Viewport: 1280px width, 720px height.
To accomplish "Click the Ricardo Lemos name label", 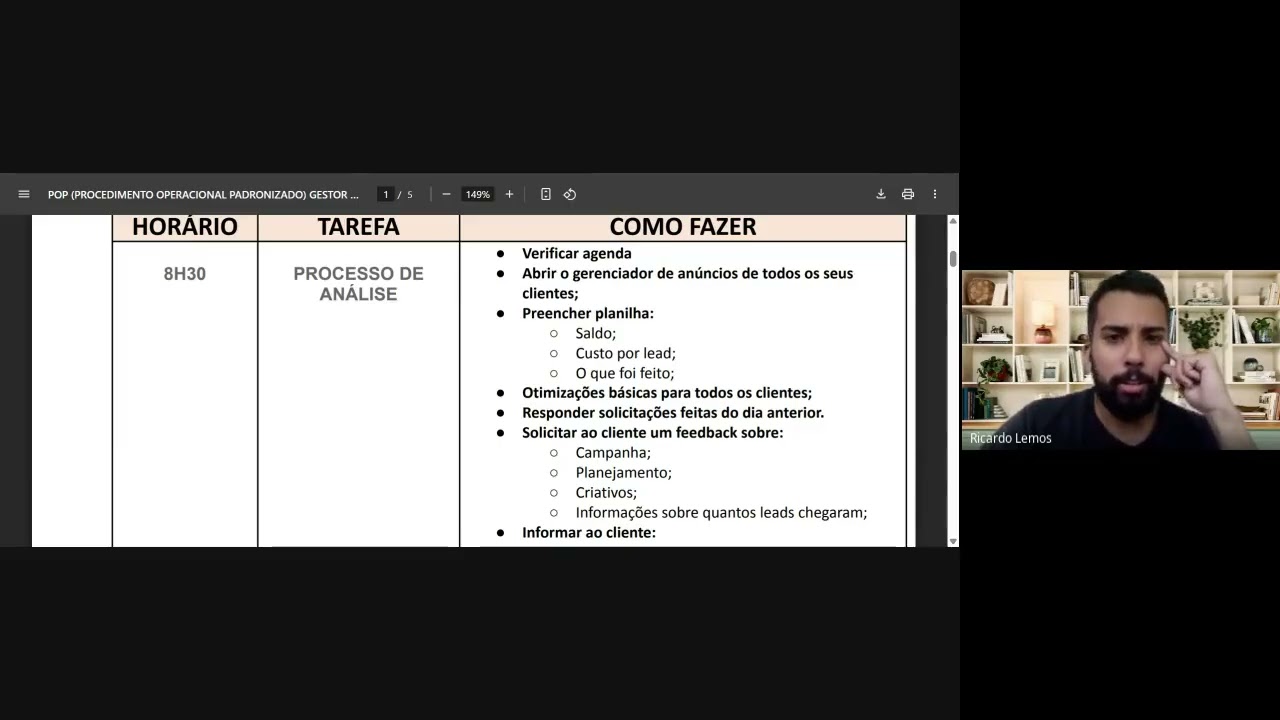I will 1010,438.
